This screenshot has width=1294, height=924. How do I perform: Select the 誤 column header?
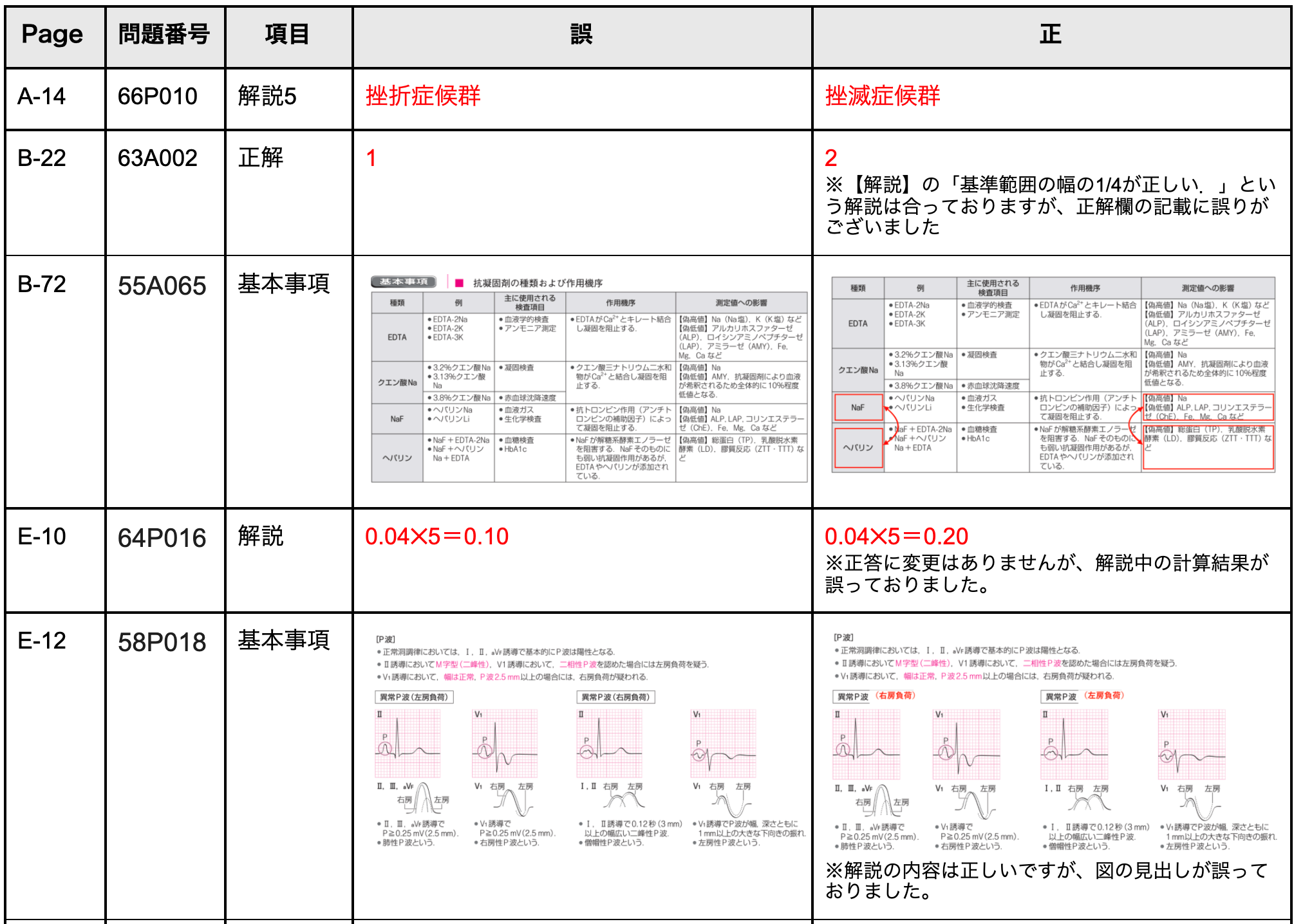point(582,36)
